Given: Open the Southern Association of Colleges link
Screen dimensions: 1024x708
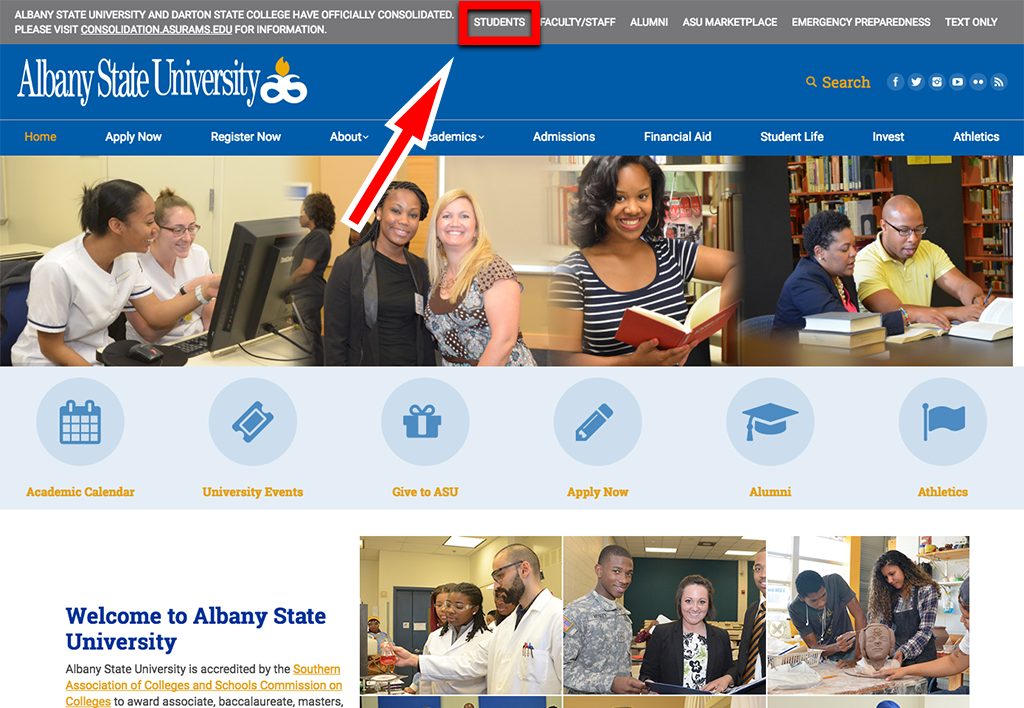Looking at the screenshot, I should click(x=204, y=685).
